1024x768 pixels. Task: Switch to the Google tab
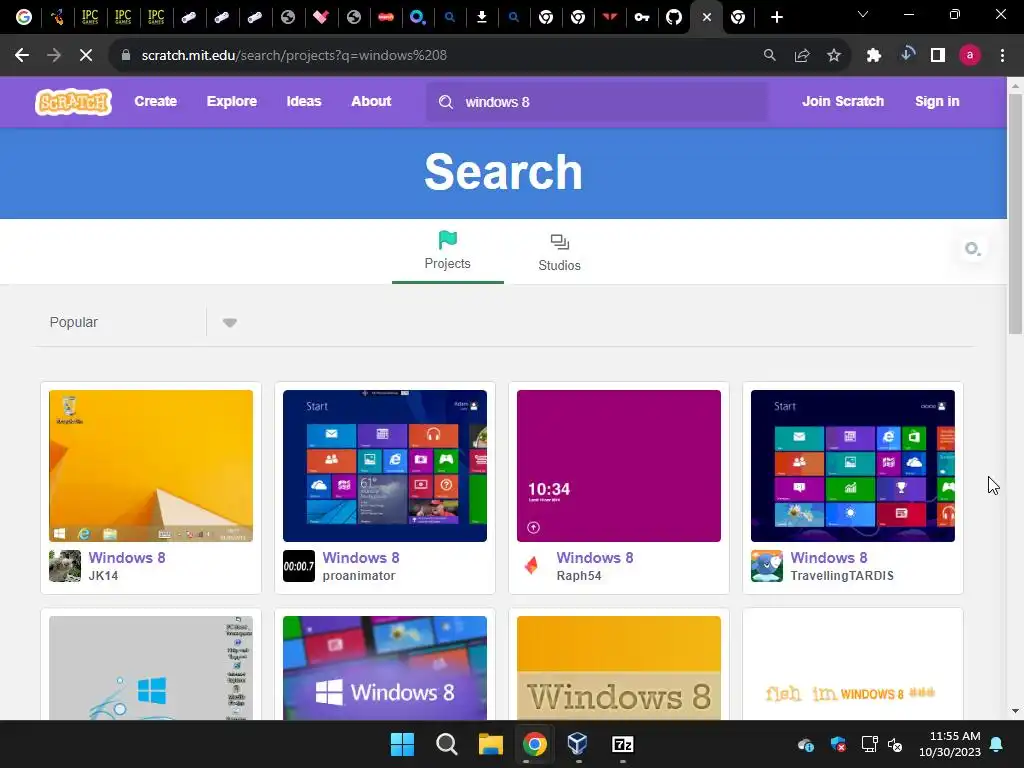tap(24, 17)
